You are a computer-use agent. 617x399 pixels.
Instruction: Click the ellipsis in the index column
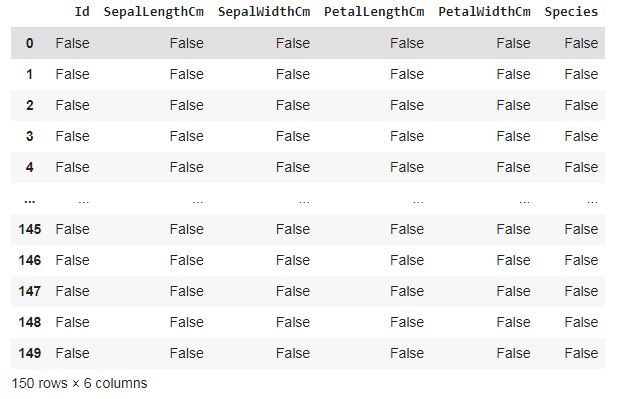pos(30,201)
